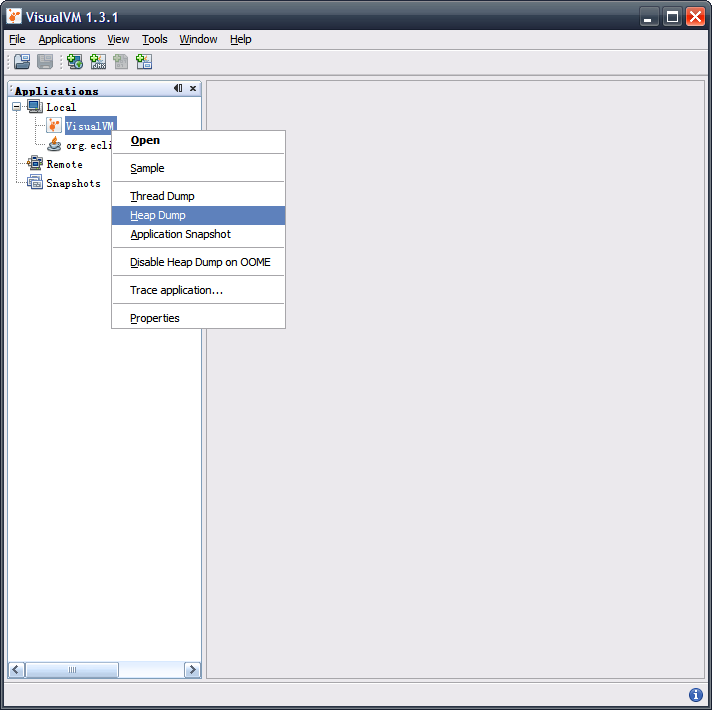The image size is (712, 710).
Task: Select Thread Dump in context menu
Action: (x=198, y=196)
